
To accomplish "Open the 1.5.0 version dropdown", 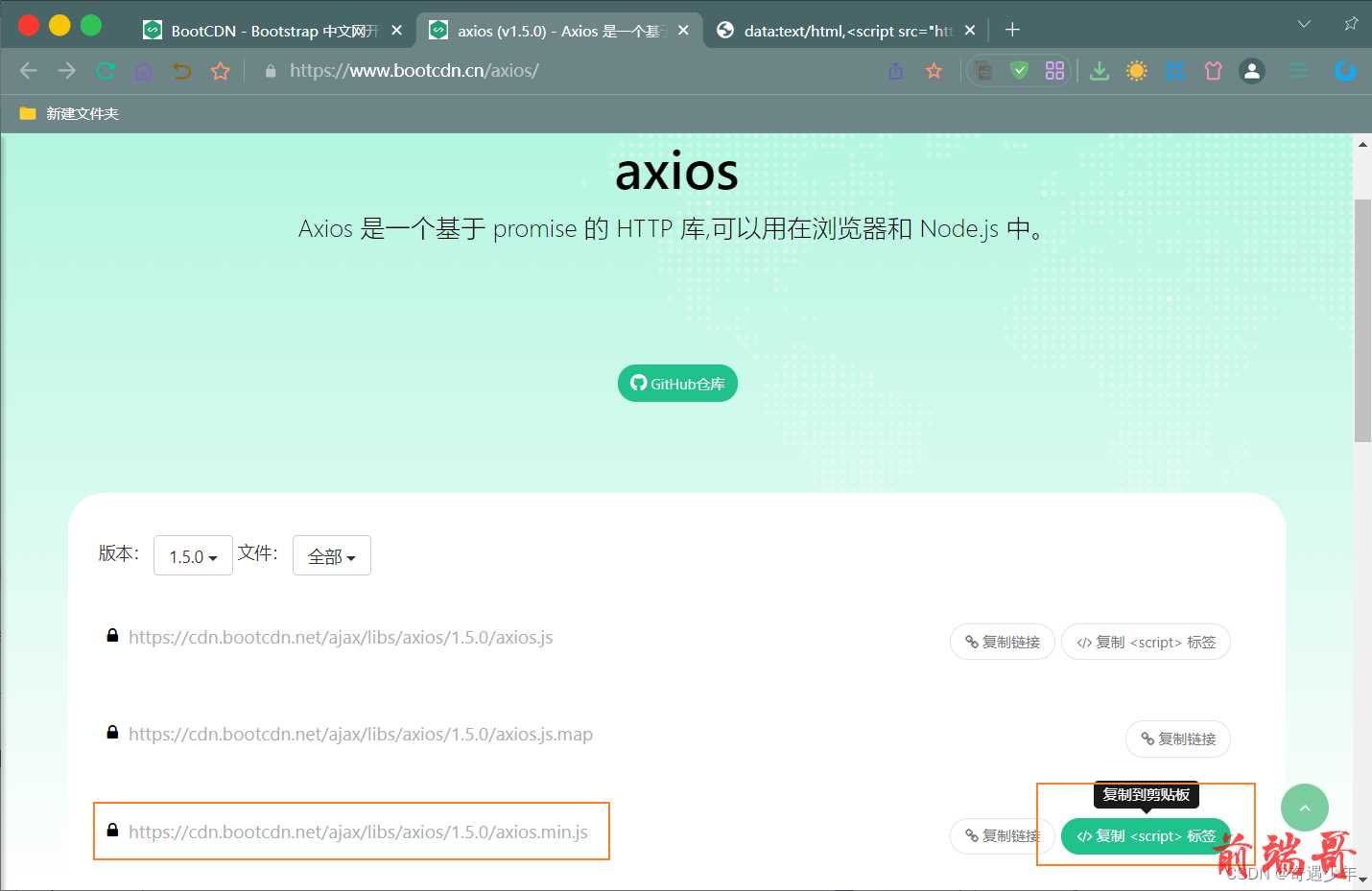I will [x=193, y=556].
